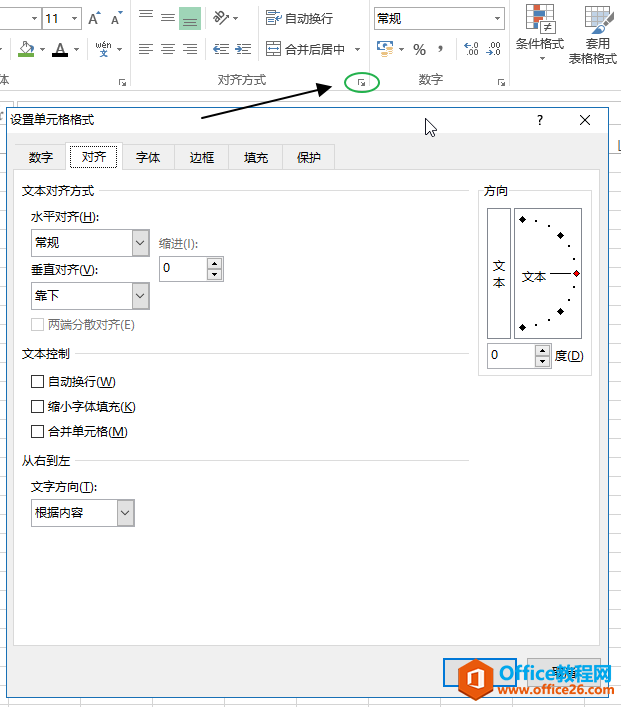Open font group dialog launcher
The image size is (621, 707).
click(122, 83)
